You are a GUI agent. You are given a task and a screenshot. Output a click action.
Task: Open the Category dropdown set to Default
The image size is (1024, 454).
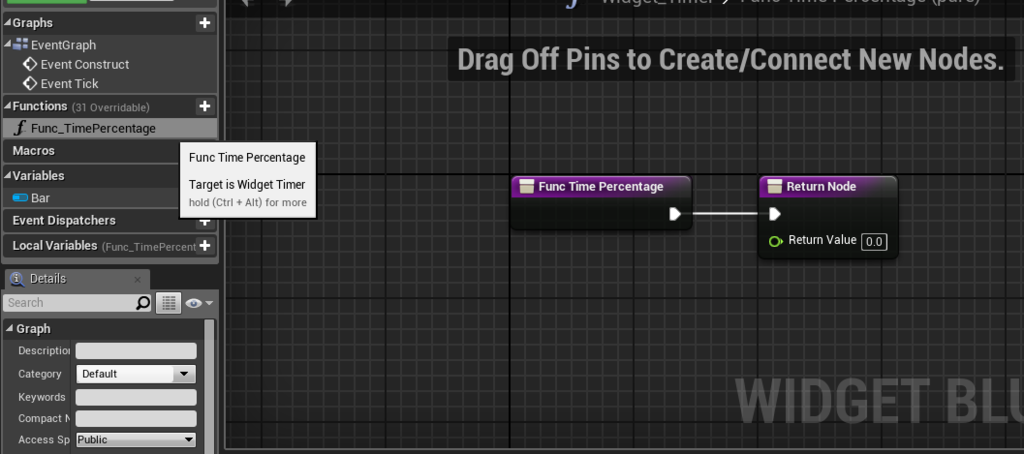(x=136, y=374)
